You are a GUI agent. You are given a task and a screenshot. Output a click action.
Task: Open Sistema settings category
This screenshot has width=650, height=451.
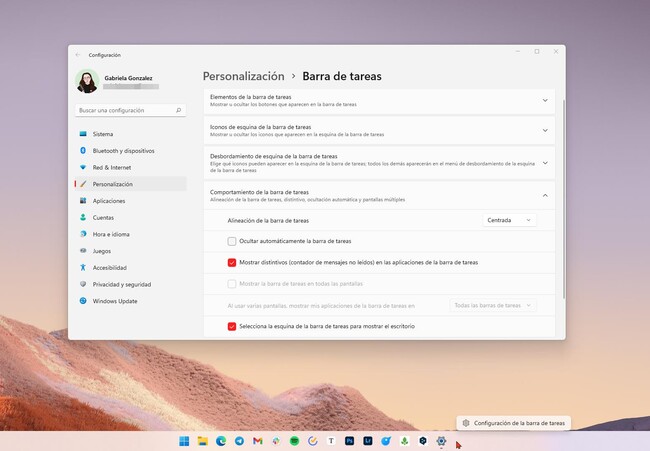click(131, 134)
